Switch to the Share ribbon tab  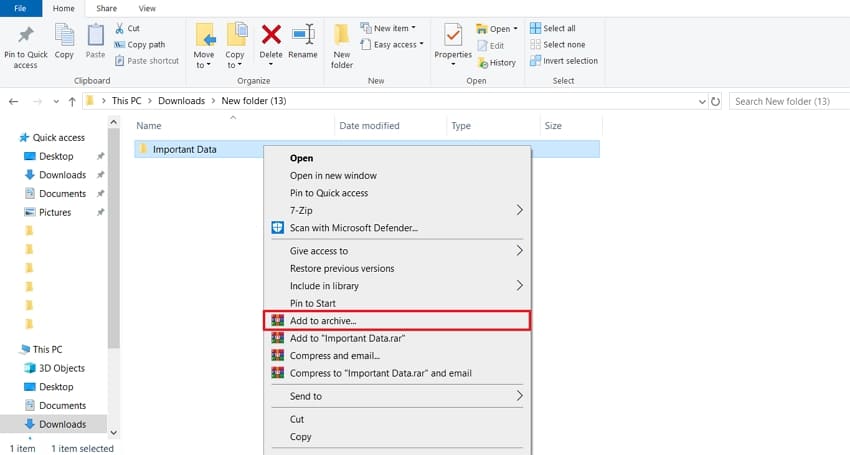106,8
